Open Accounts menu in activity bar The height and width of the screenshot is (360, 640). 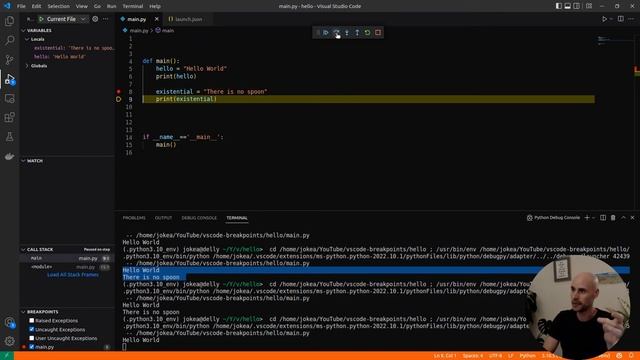coord(9,322)
